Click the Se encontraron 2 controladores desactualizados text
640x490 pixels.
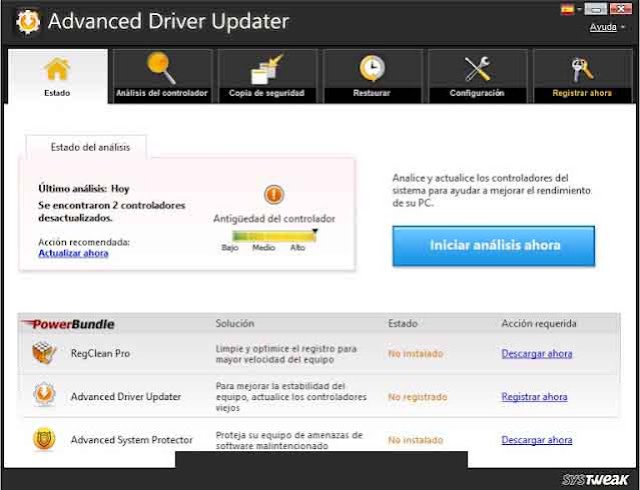112,212
